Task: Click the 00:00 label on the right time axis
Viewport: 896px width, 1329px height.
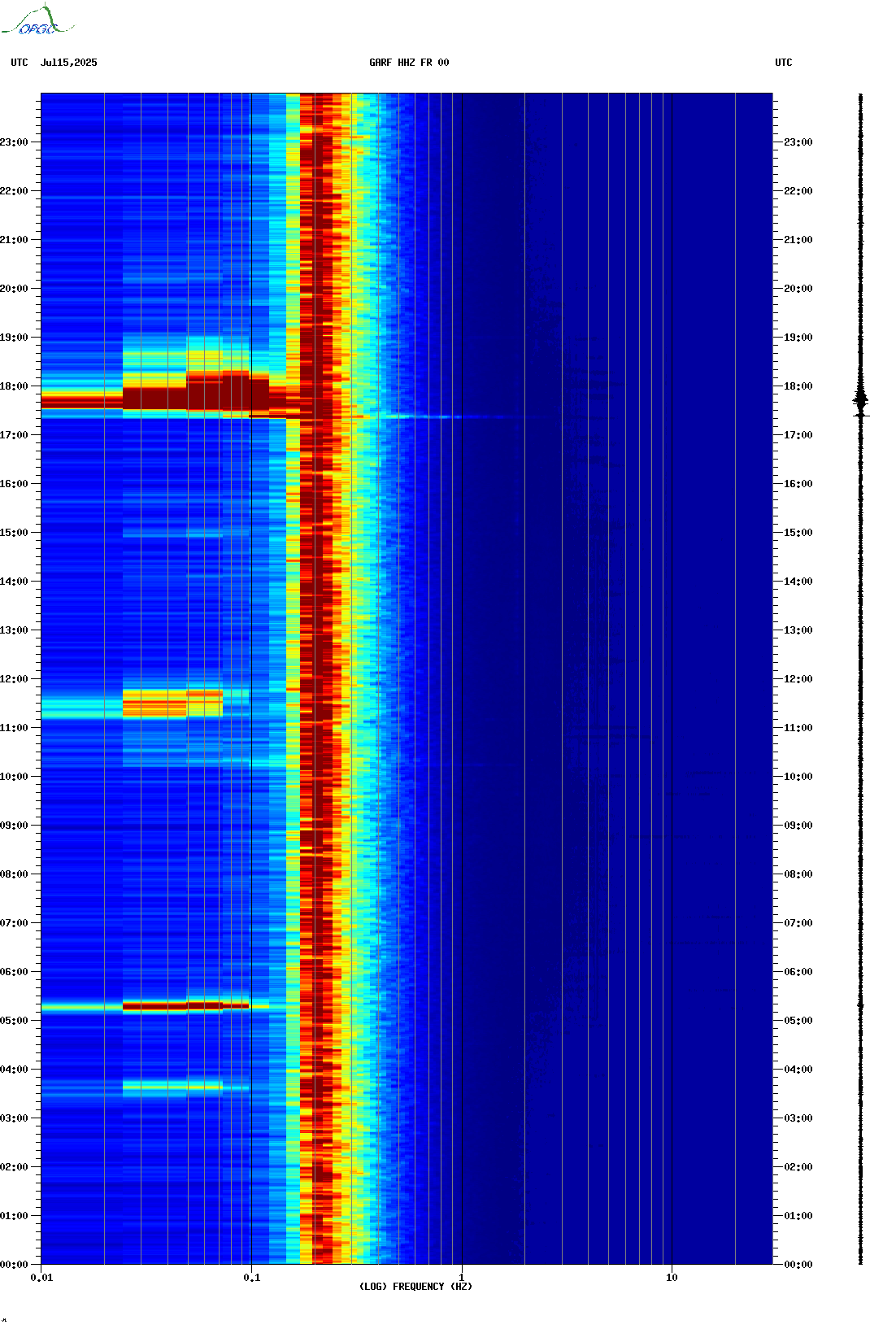Action: (798, 1265)
